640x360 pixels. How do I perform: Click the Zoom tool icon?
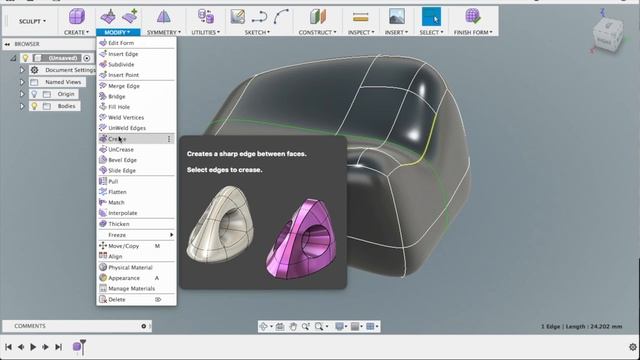click(305, 327)
